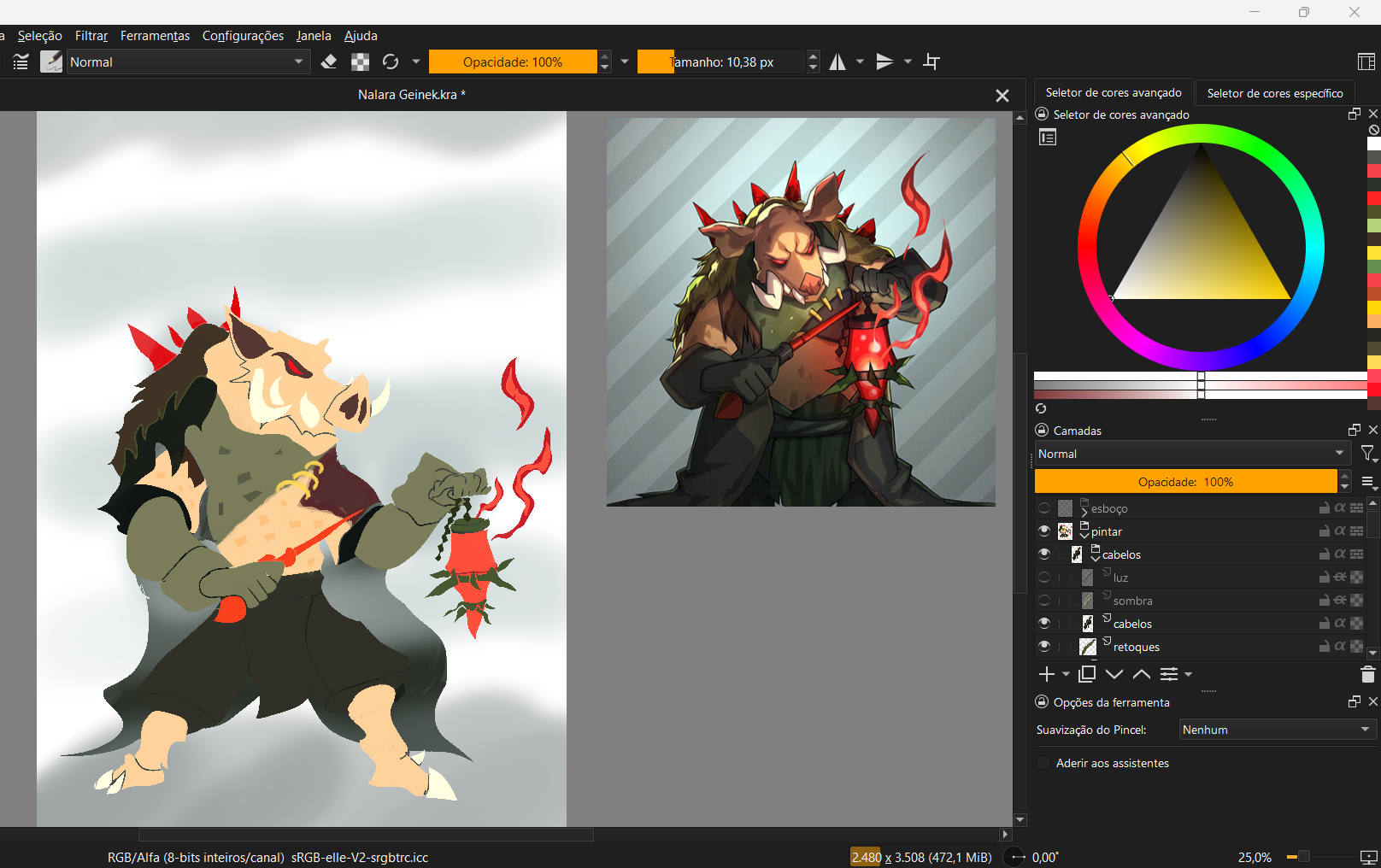Open the Filtrar menu

pyautogui.click(x=91, y=36)
